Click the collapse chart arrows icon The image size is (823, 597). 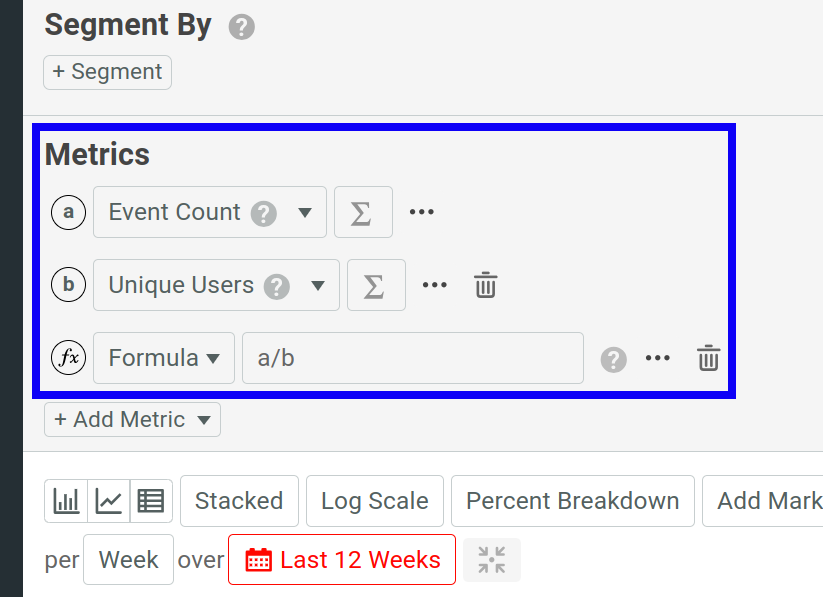[491, 560]
